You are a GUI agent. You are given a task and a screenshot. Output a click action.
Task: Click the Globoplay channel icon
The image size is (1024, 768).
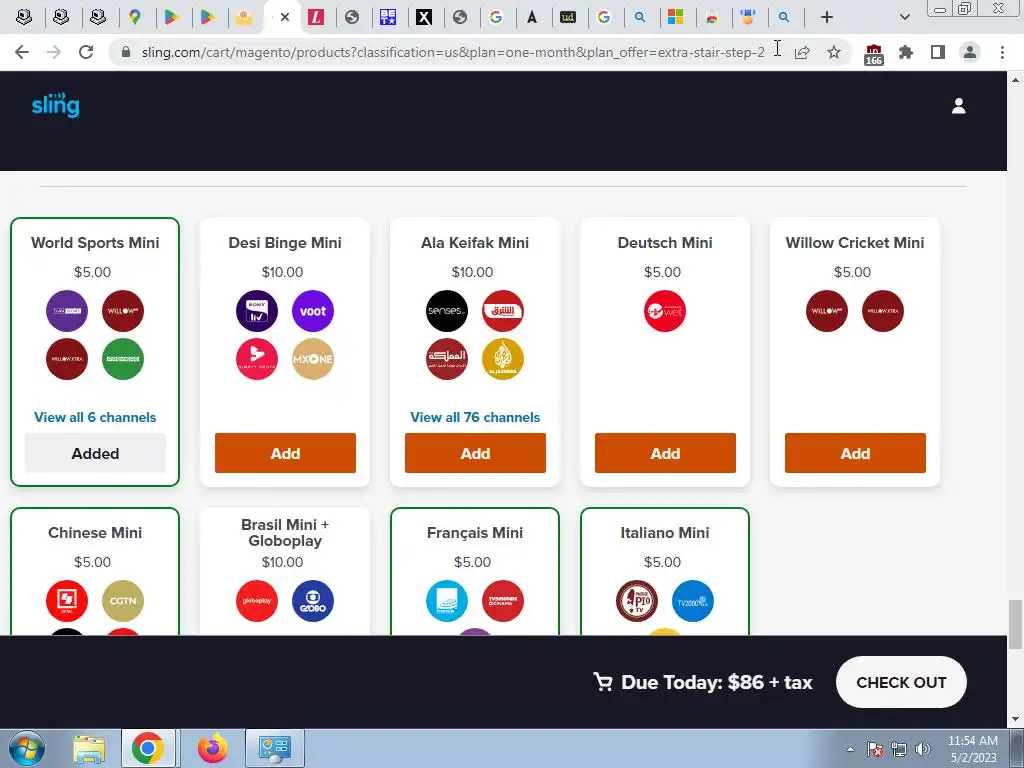tap(257, 601)
